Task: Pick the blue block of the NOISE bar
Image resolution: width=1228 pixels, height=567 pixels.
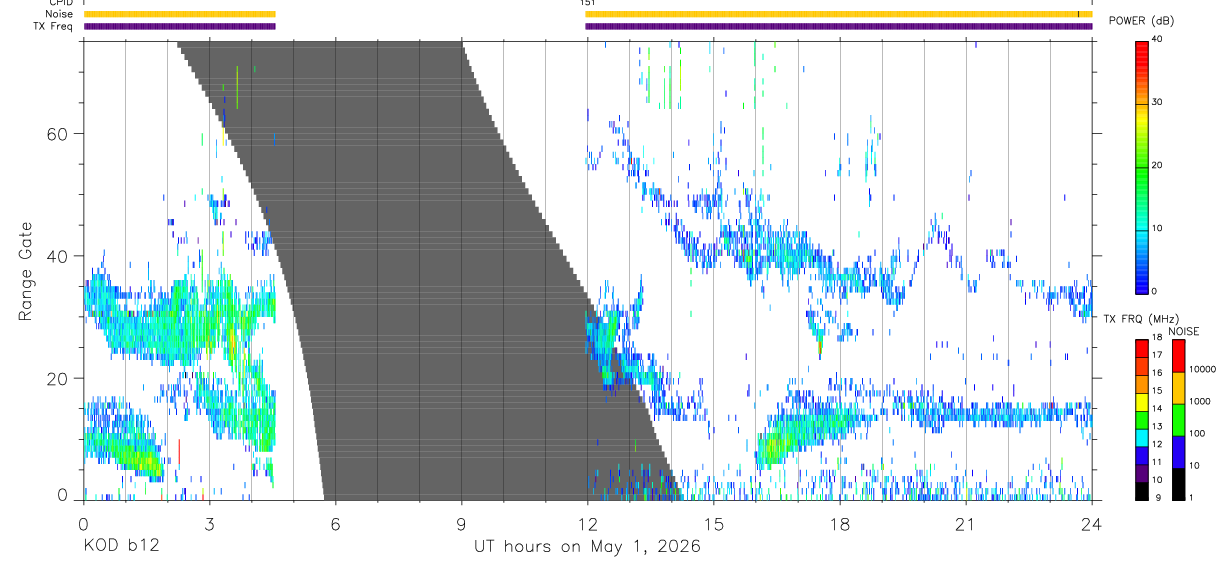Action: click(1178, 452)
